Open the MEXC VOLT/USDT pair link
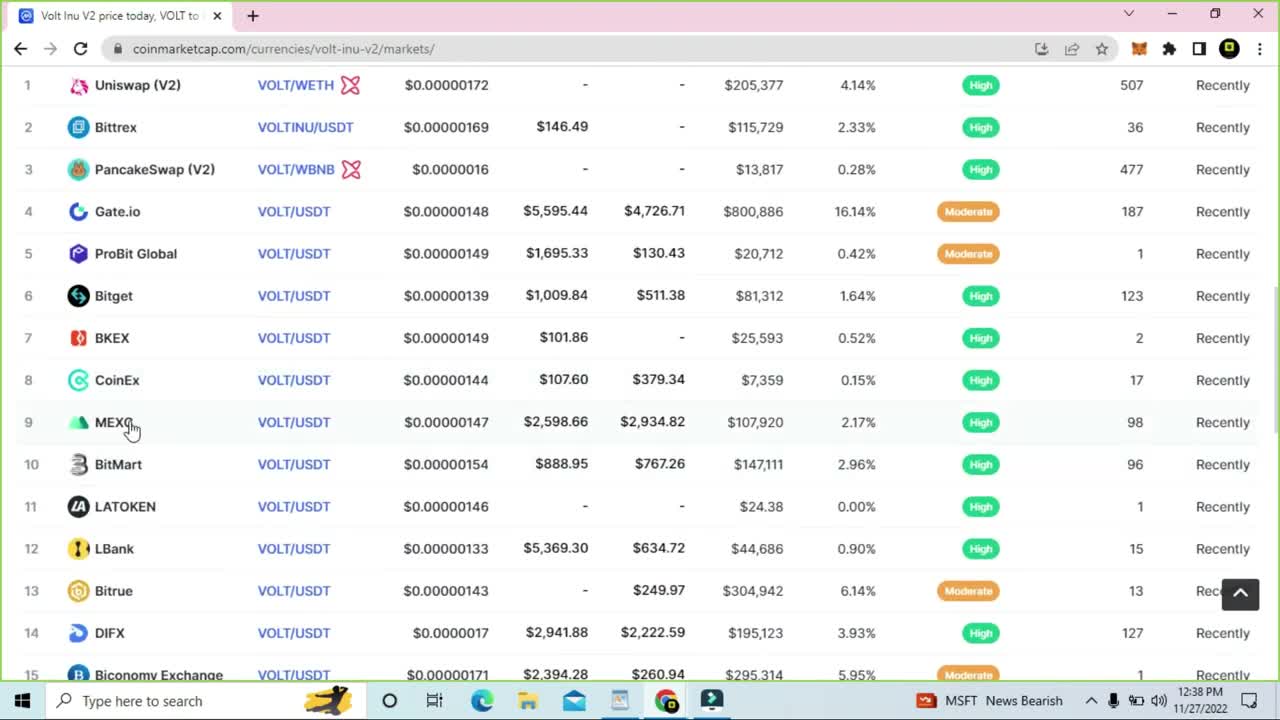The height and width of the screenshot is (720, 1280). tap(294, 422)
